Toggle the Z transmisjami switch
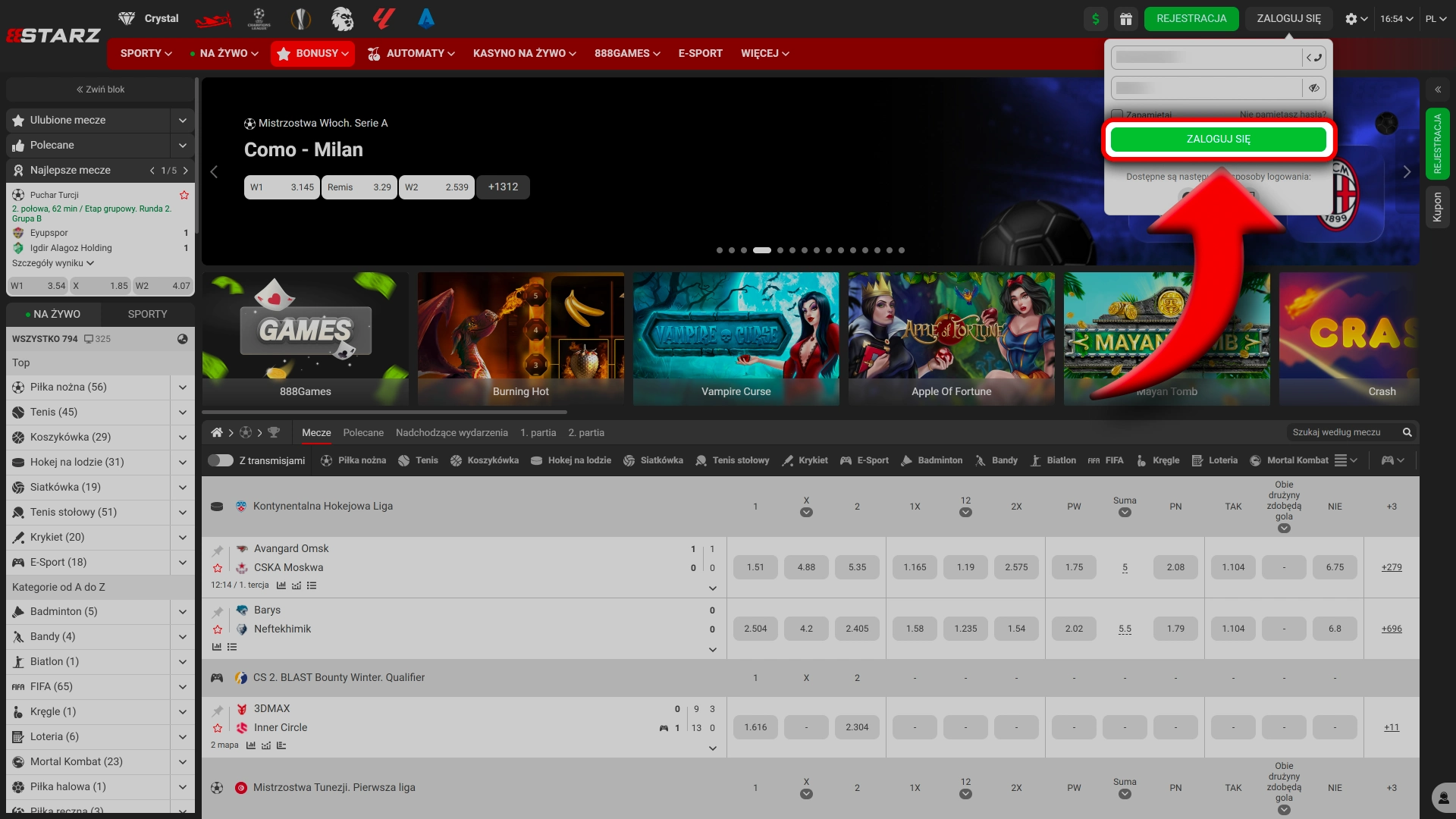1456x819 pixels. tap(221, 460)
